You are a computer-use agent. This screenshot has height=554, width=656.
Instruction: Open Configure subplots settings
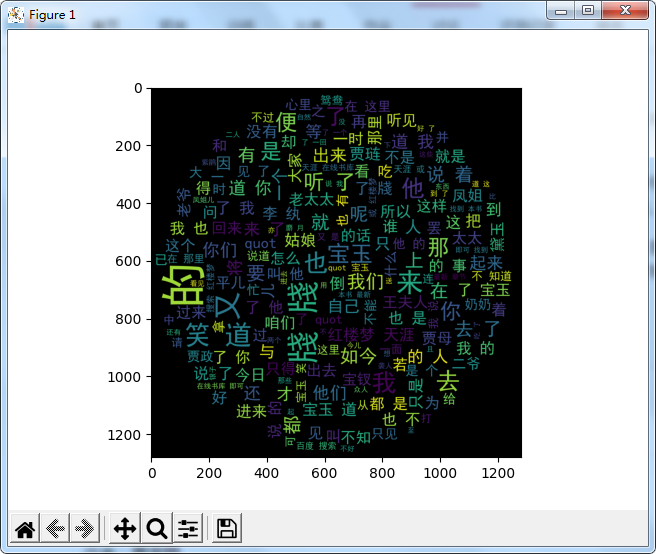coord(188,528)
